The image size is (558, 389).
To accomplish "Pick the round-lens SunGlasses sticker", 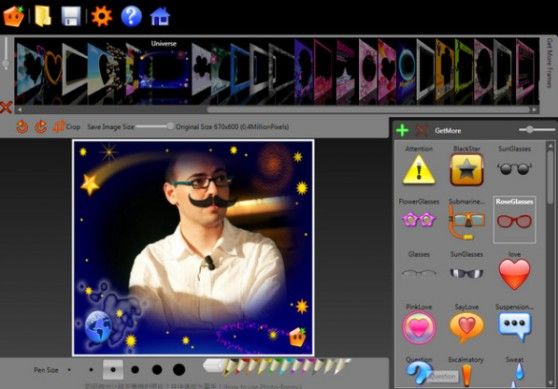I will click(514, 168).
